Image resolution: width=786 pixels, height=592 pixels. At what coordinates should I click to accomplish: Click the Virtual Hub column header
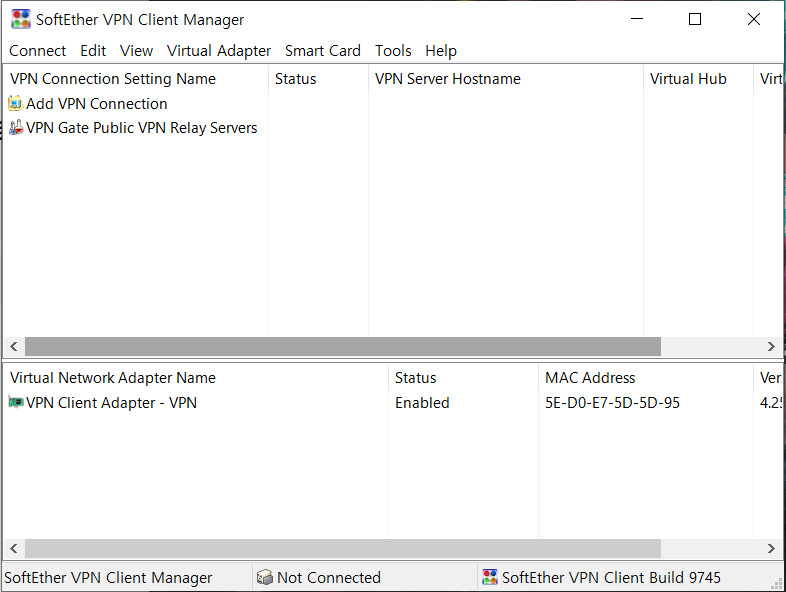coord(688,79)
